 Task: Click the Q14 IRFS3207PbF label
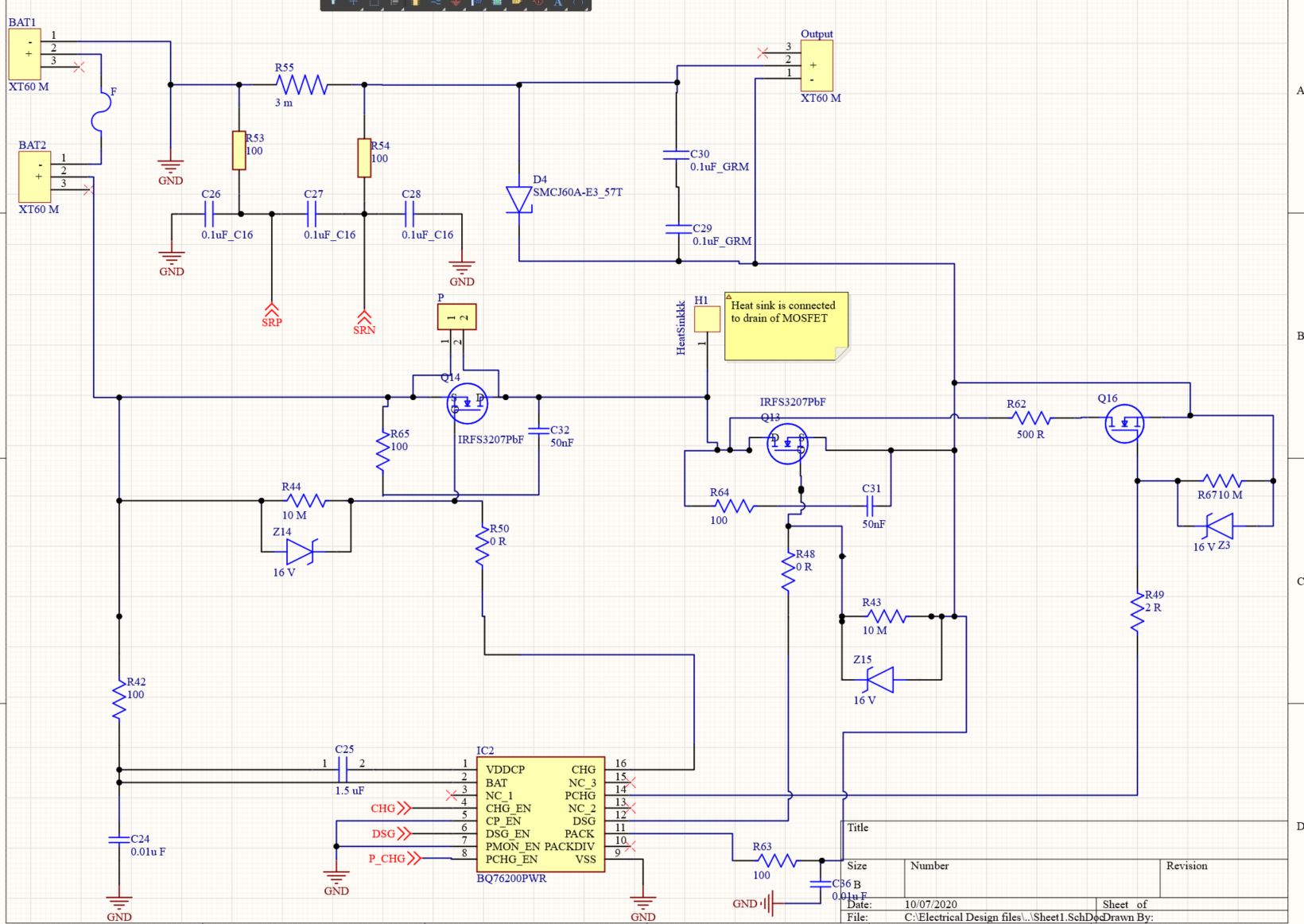[491, 440]
